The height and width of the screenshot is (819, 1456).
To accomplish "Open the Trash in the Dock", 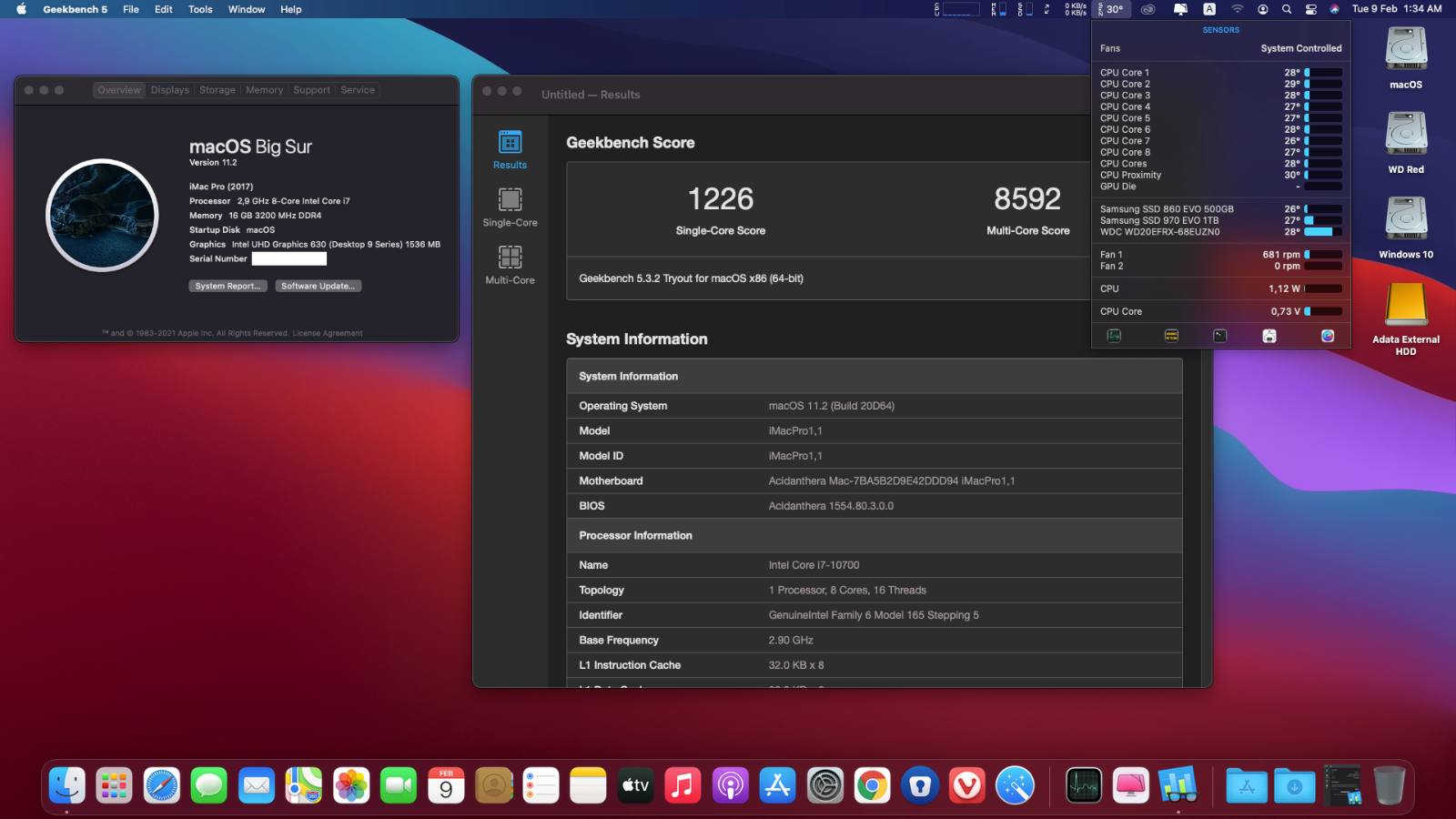I will (1389, 785).
